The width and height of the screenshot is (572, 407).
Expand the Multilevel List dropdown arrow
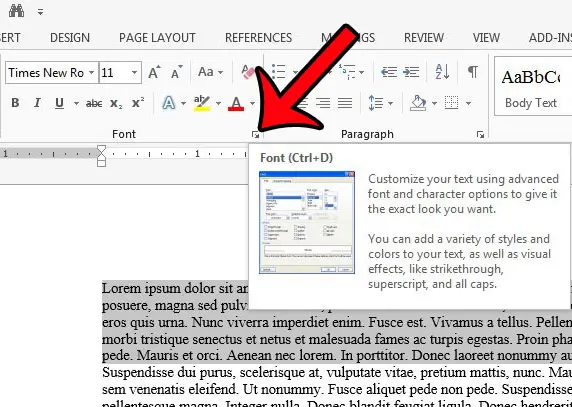(361, 72)
